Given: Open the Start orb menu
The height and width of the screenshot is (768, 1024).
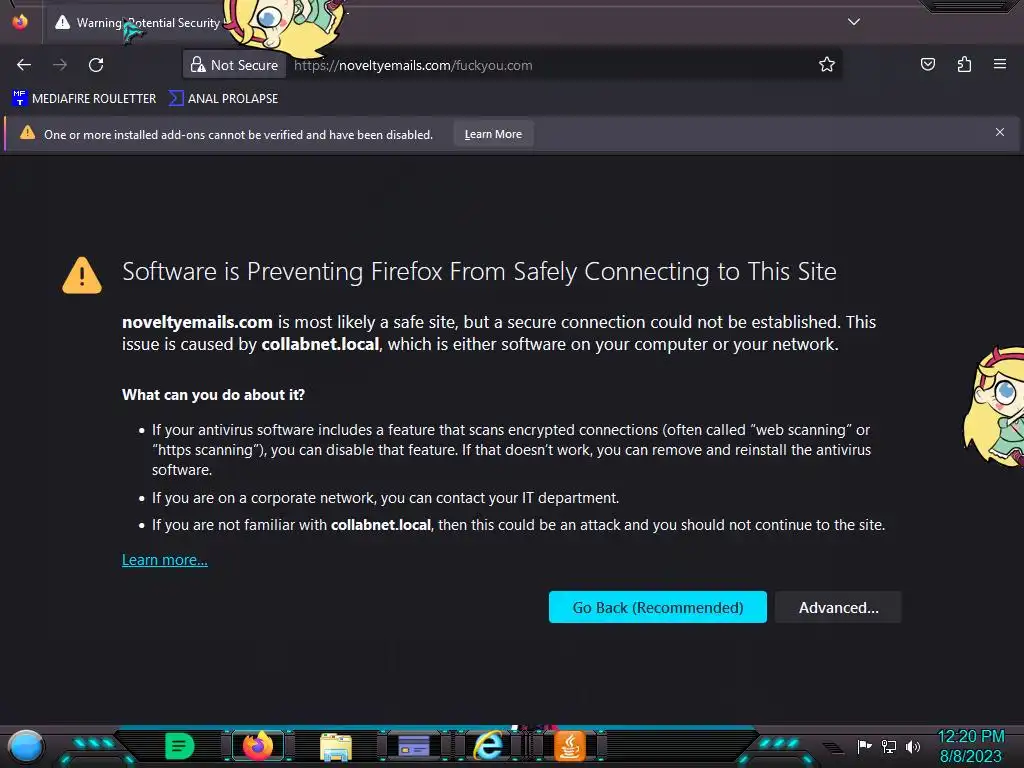Looking at the screenshot, I should pyautogui.click(x=25, y=746).
